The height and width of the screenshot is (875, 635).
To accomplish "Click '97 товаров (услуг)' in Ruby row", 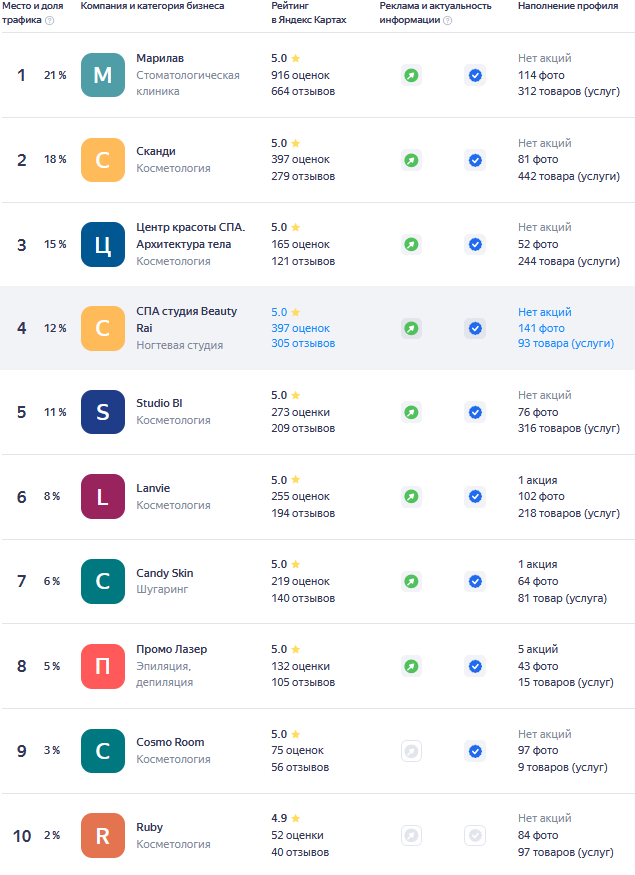I will pyautogui.click(x=565, y=852).
